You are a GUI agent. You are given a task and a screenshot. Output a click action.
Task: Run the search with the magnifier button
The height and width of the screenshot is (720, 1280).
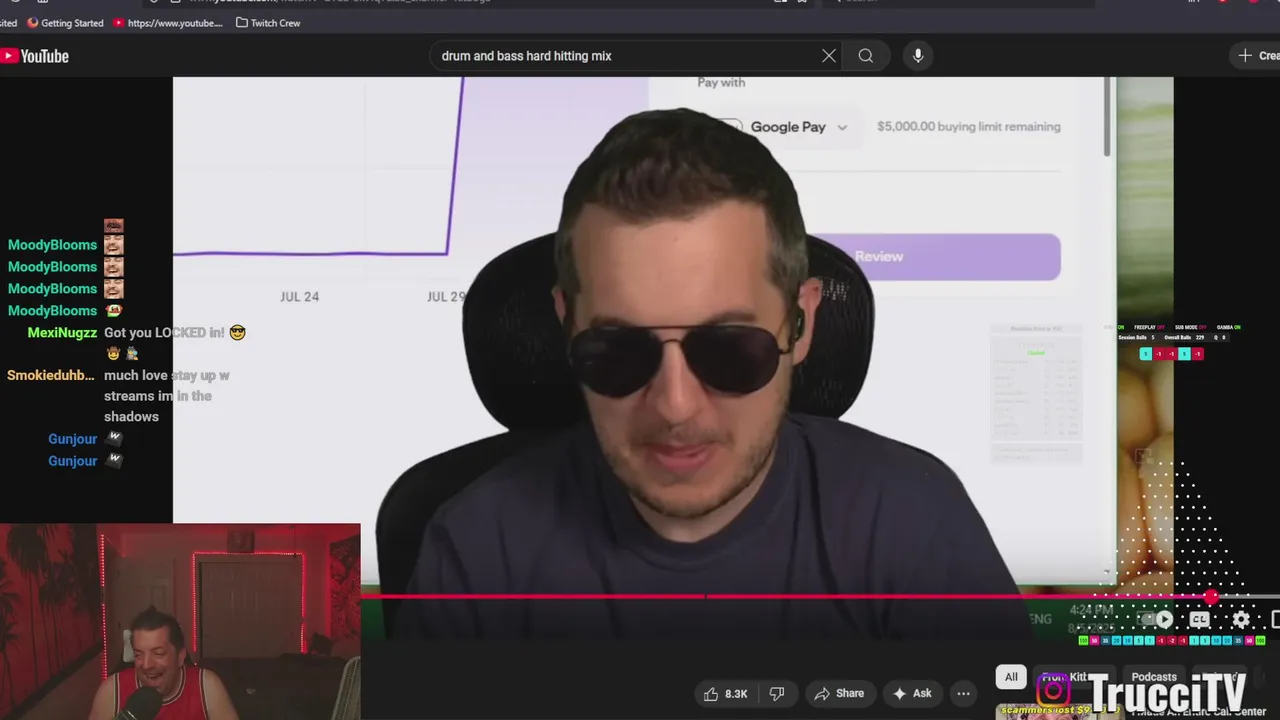coord(866,56)
